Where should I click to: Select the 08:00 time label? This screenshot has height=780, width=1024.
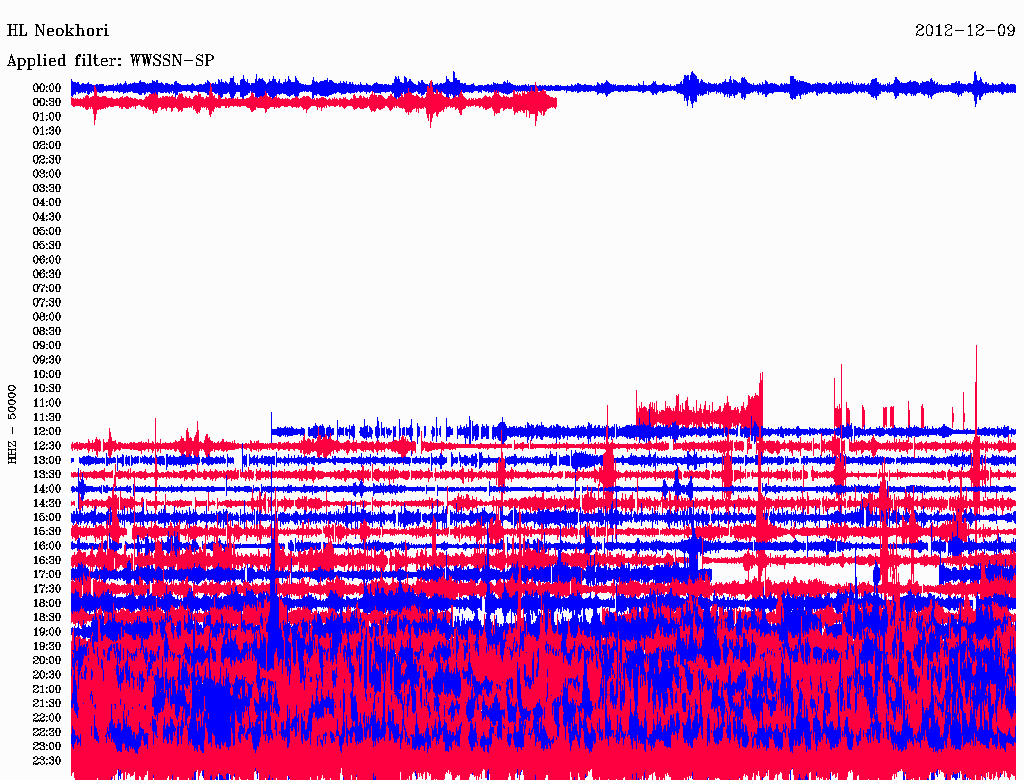[x=47, y=317]
